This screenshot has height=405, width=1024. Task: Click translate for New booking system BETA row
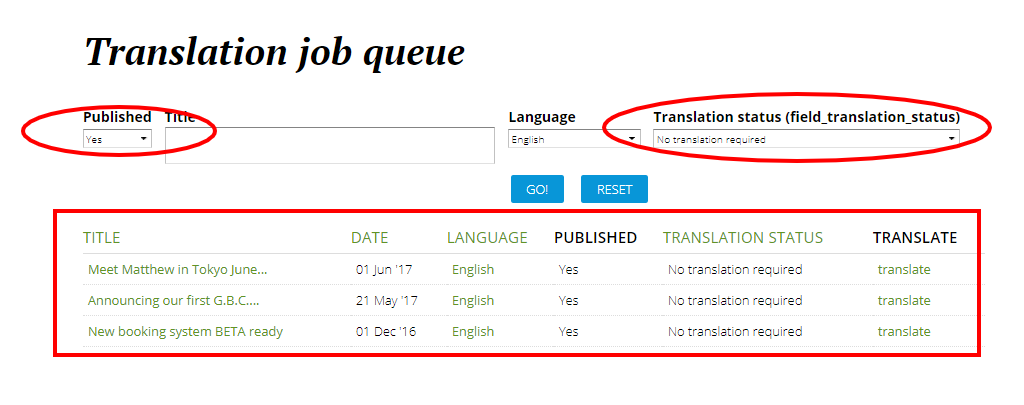coord(904,331)
